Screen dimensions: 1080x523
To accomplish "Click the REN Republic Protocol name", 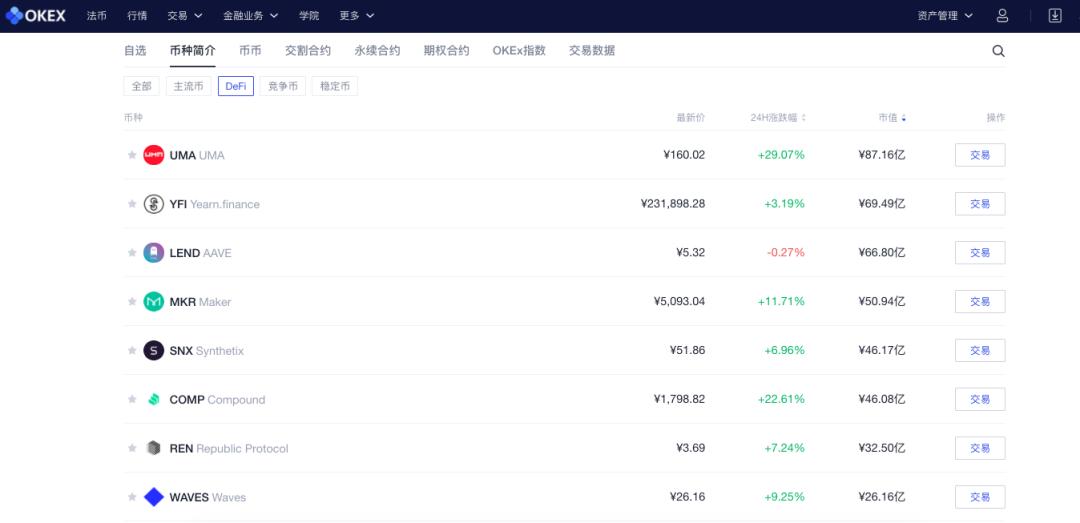I will pyautogui.click(x=229, y=449).
